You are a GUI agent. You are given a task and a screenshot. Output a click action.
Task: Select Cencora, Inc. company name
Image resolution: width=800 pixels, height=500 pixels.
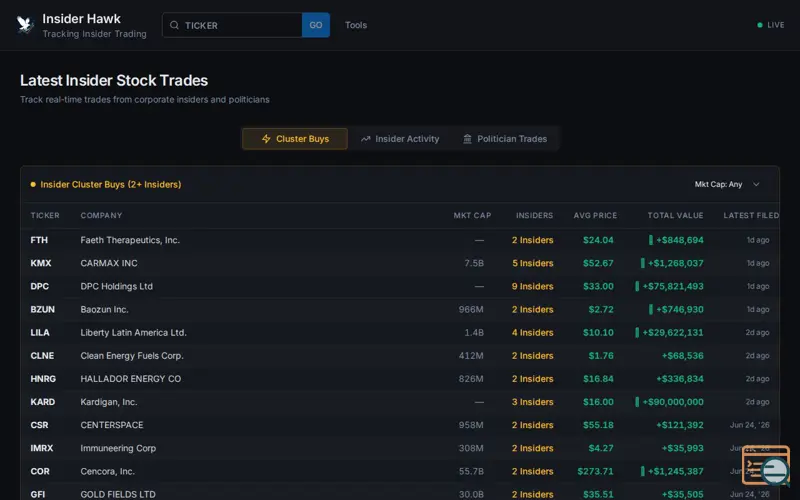pos(107,471)
